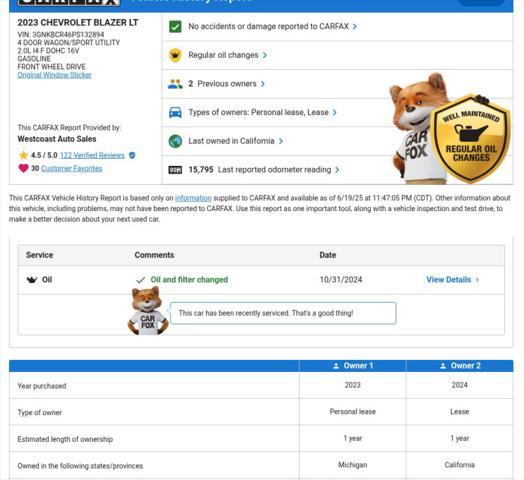
Task: Click the green no-accidents checkmark icon
Action: pyautogui.click(x=175, y=26)
